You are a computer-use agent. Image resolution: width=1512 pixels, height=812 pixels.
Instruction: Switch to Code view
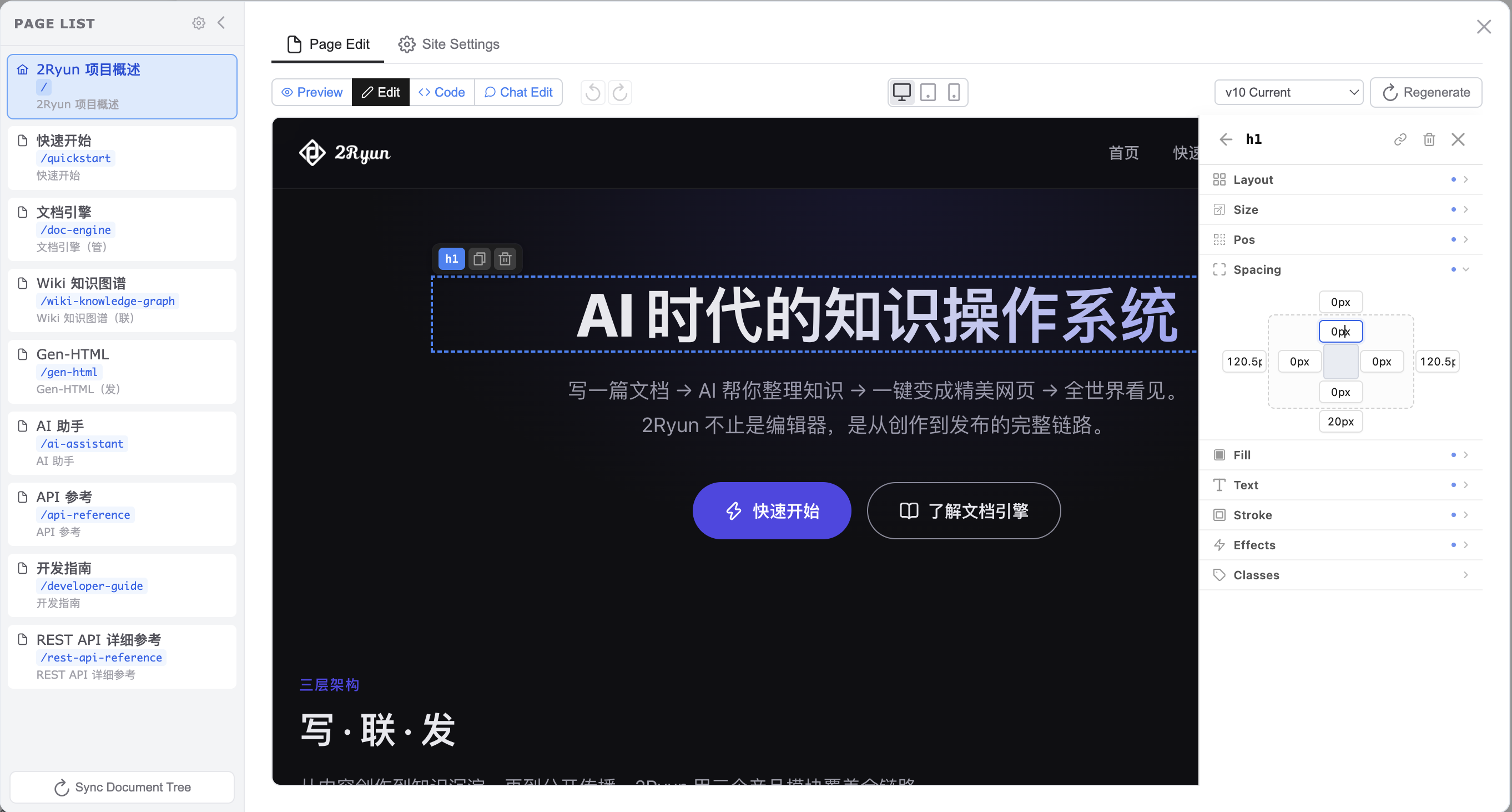tap(441, 92)
